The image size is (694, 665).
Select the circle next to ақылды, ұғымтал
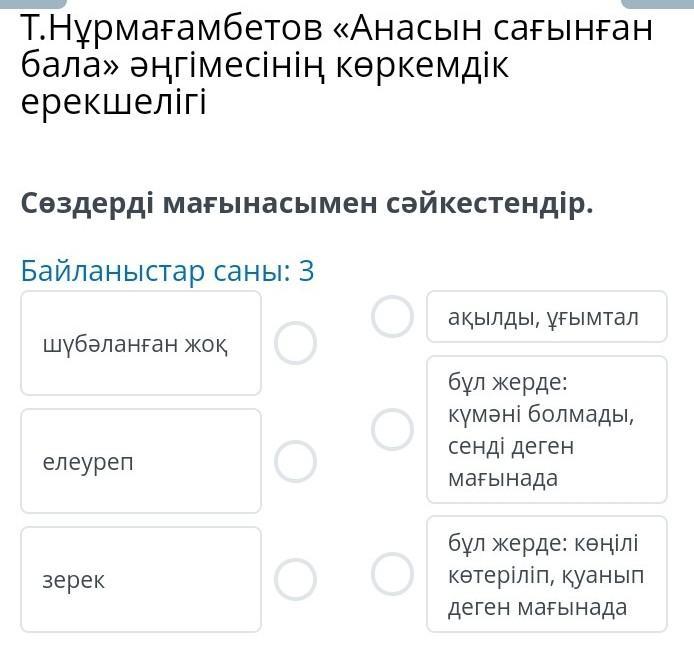pos(393,317)
